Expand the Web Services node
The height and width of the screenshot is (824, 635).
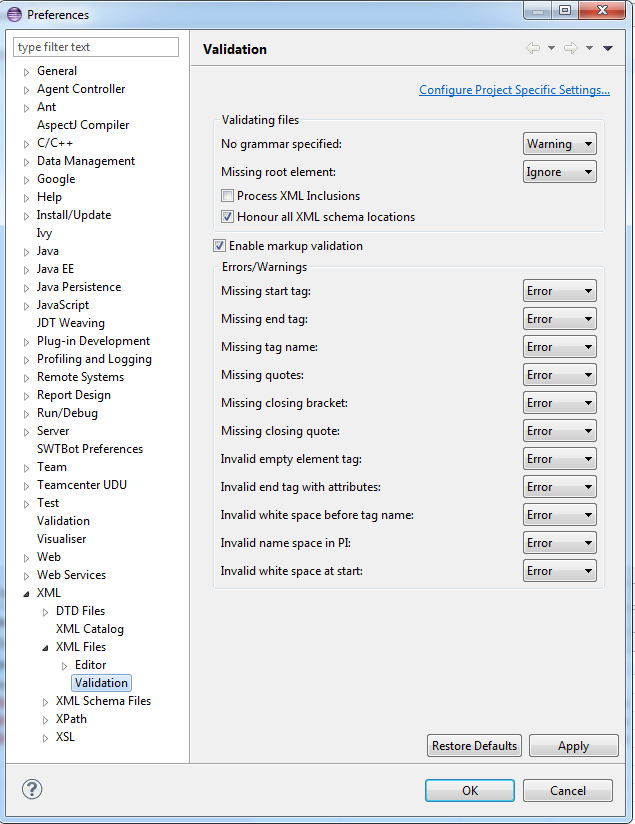coord(26,575)
